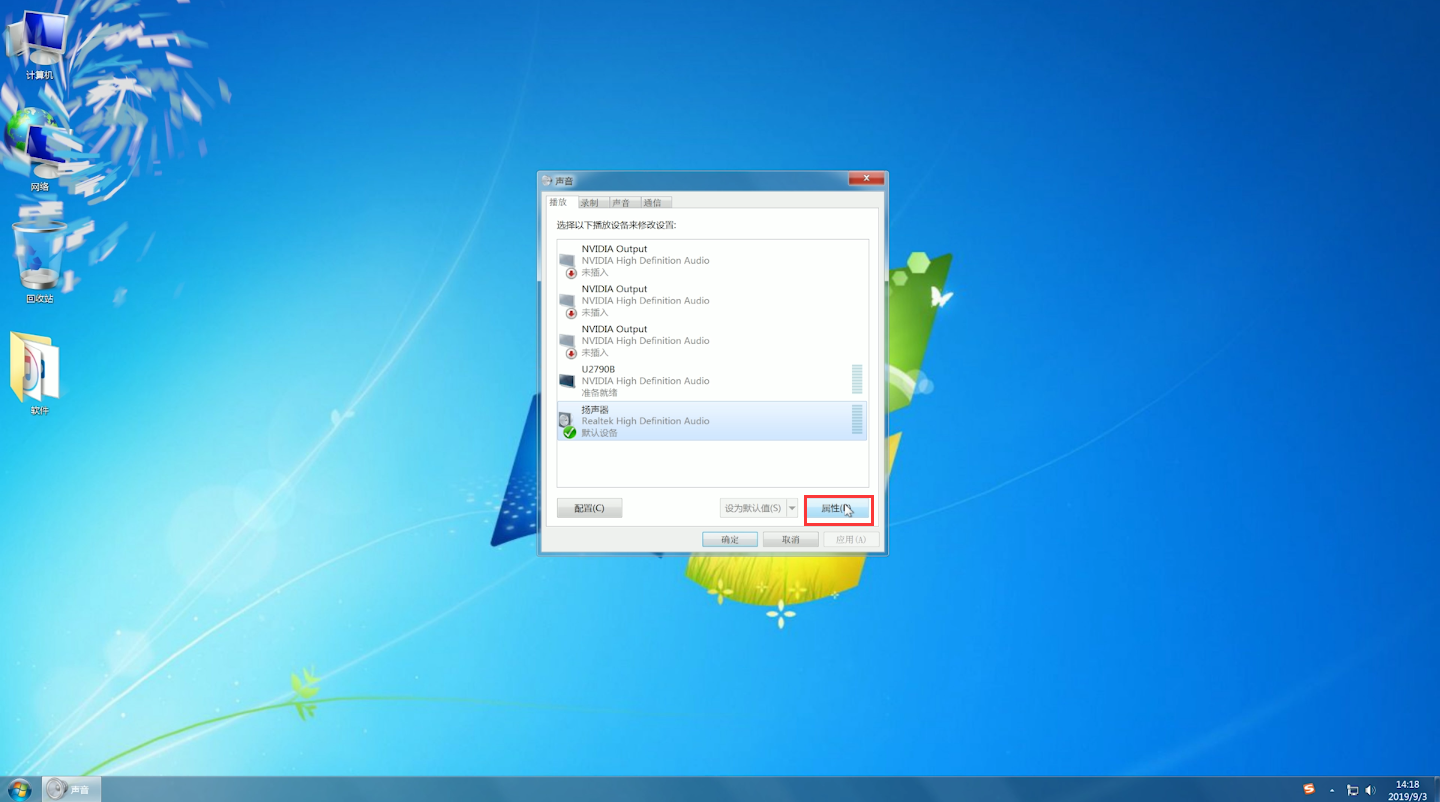Click 'Realtek High Definition Audio' text
Screen dimensions: 1440x802
646,421
